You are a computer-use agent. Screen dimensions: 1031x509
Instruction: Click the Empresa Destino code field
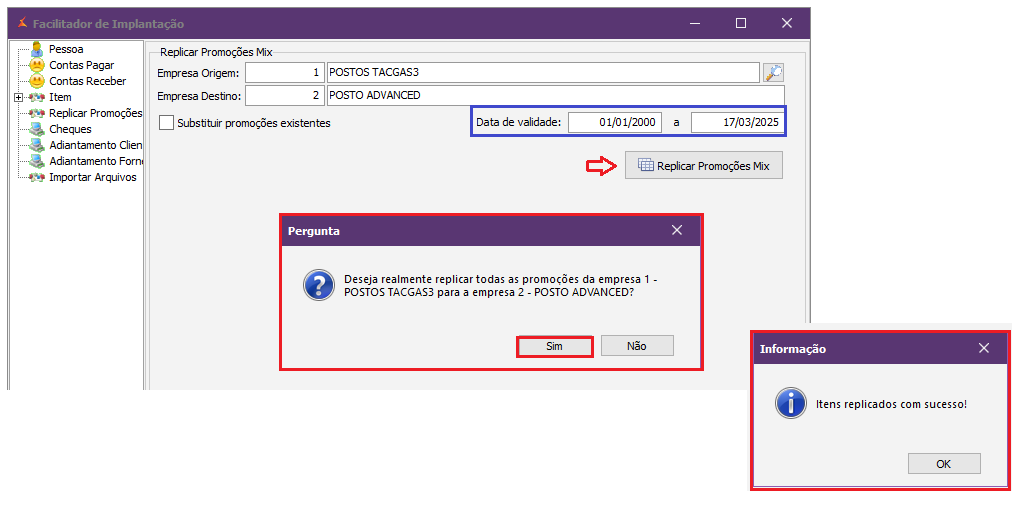click(285, 95)
